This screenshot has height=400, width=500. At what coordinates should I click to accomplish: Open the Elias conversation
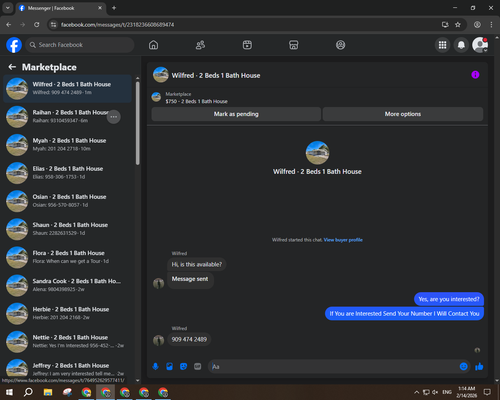(67, 173)
